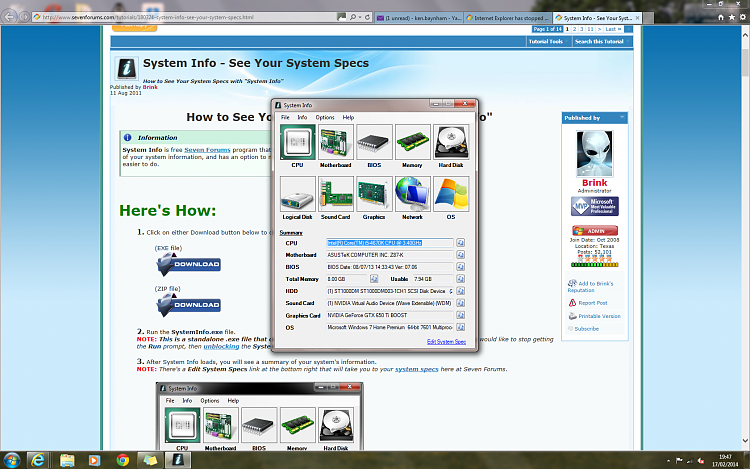Click the Report Post link
The height and width of the screenshot is (469, 750).
pyautogui.click(x=593, y=303)
